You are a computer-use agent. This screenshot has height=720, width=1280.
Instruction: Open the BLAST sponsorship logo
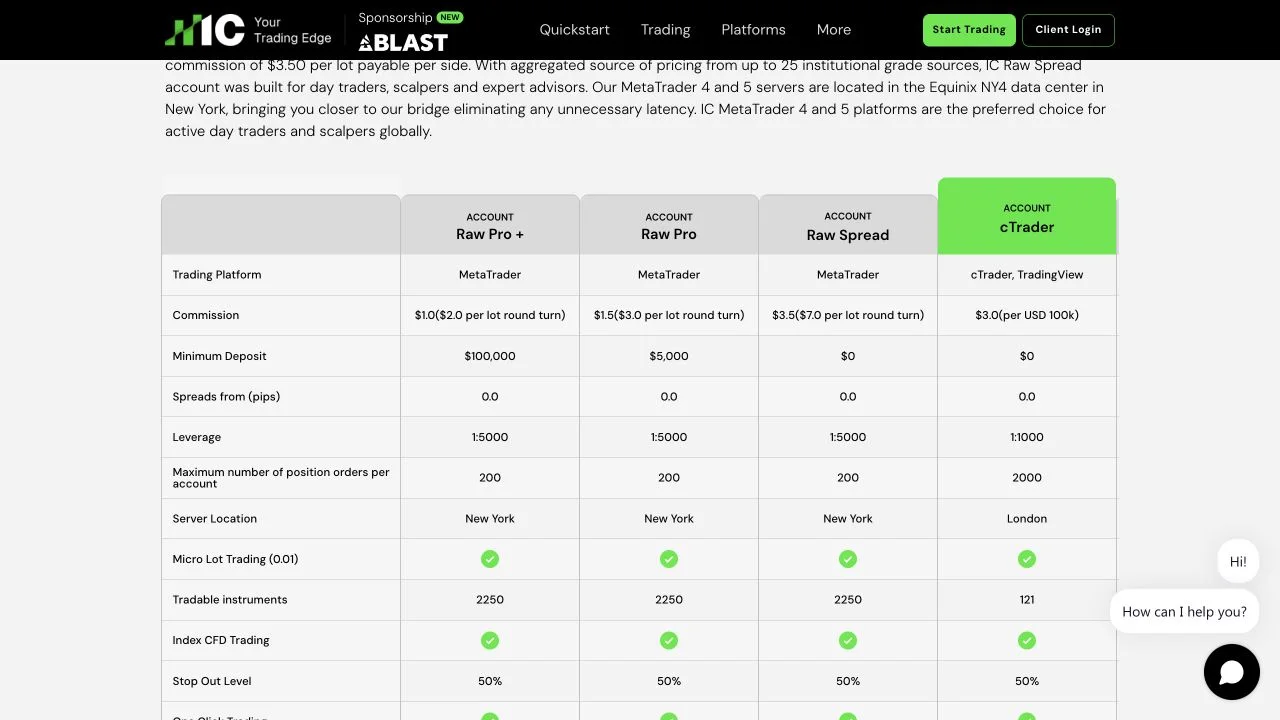(x=403, y=42)
